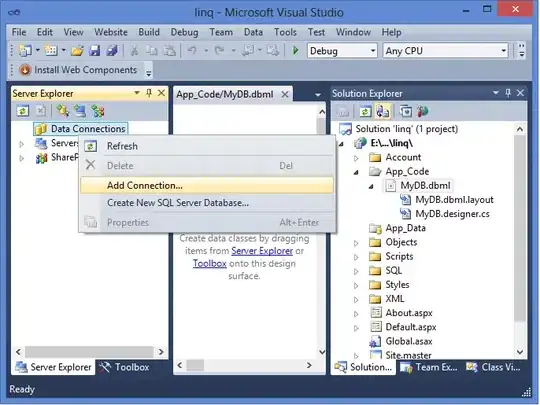Expand the Objects folder
540x405 pixels.
pos(356,243)
